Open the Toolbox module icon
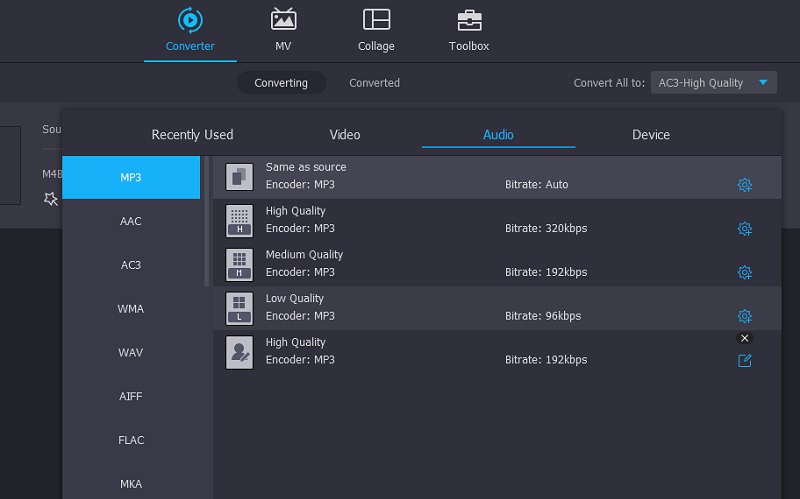 (469, 20)
